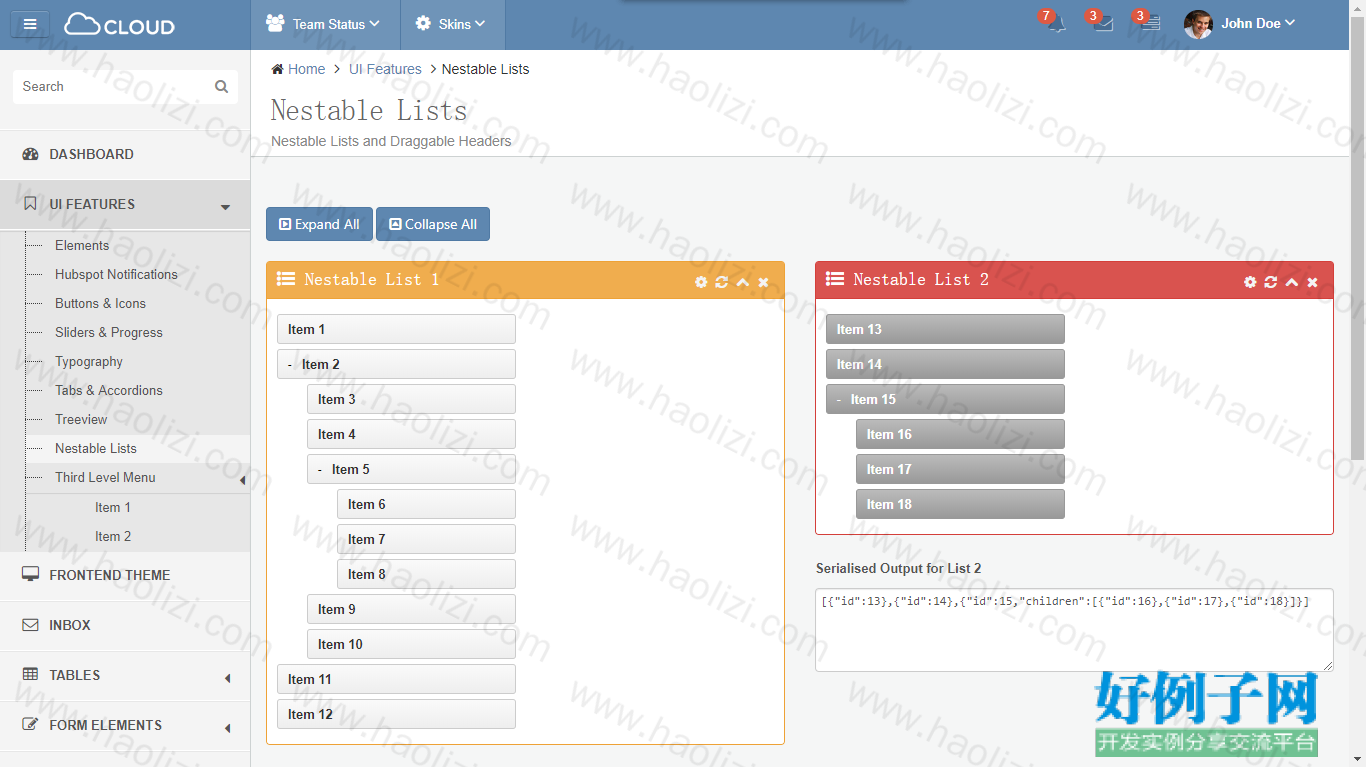Collapse Item 15 in list 2
This screenshot has height=767, width=1366.
(839, 399)
